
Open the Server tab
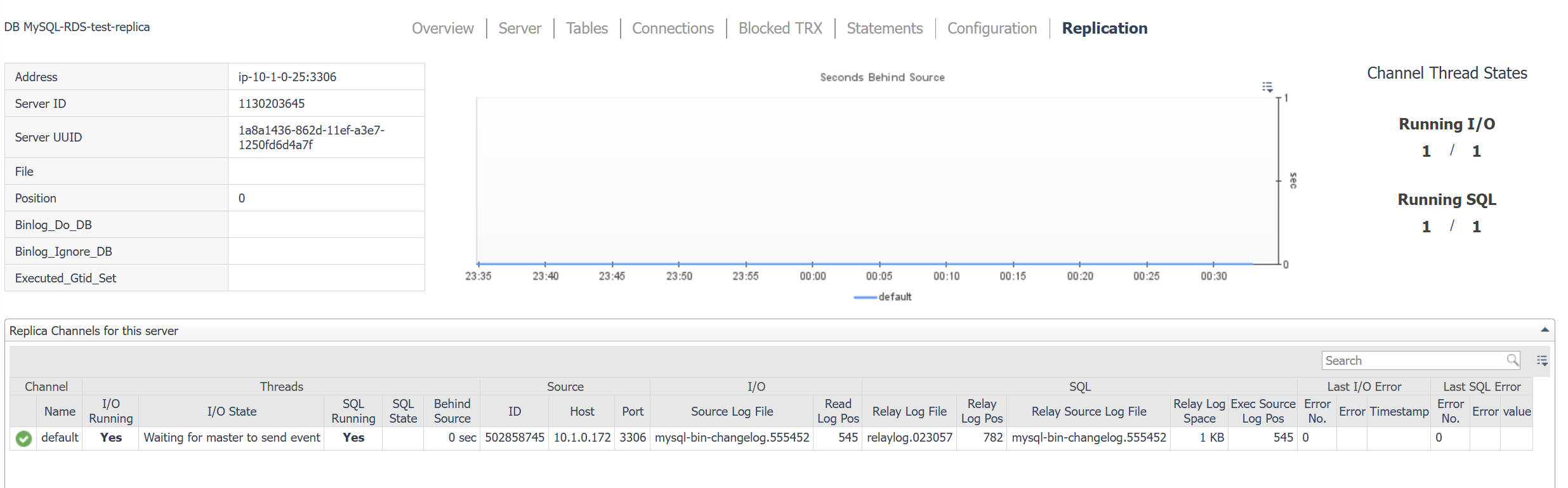tap(520, 29)
